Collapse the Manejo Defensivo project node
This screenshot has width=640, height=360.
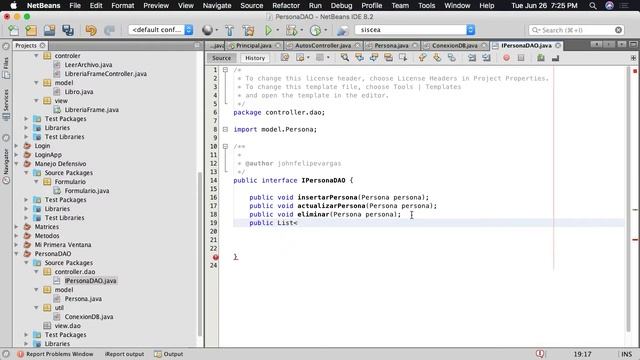(x=17, y=164)
